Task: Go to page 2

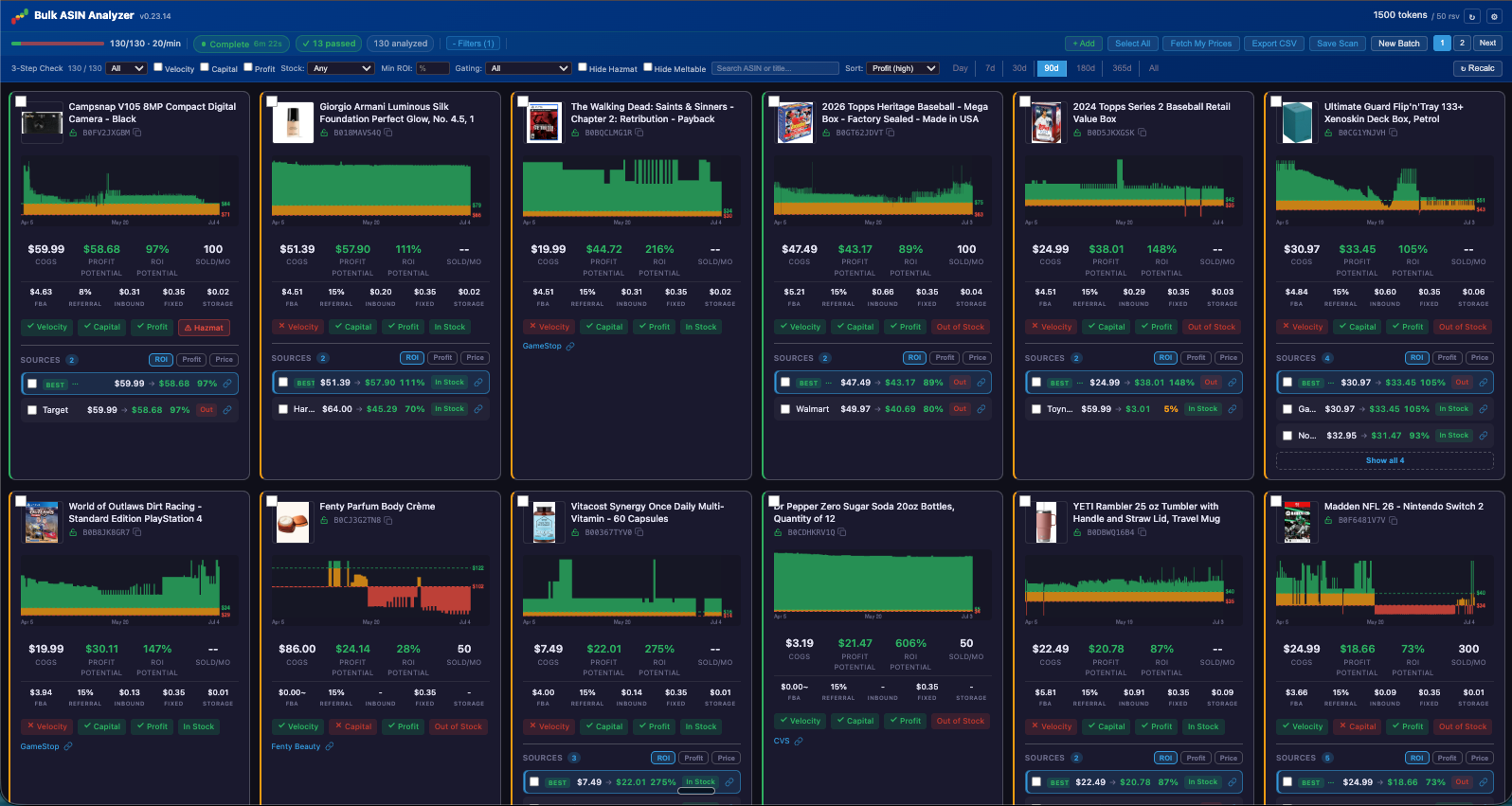Action: [x=1462, y=43]
